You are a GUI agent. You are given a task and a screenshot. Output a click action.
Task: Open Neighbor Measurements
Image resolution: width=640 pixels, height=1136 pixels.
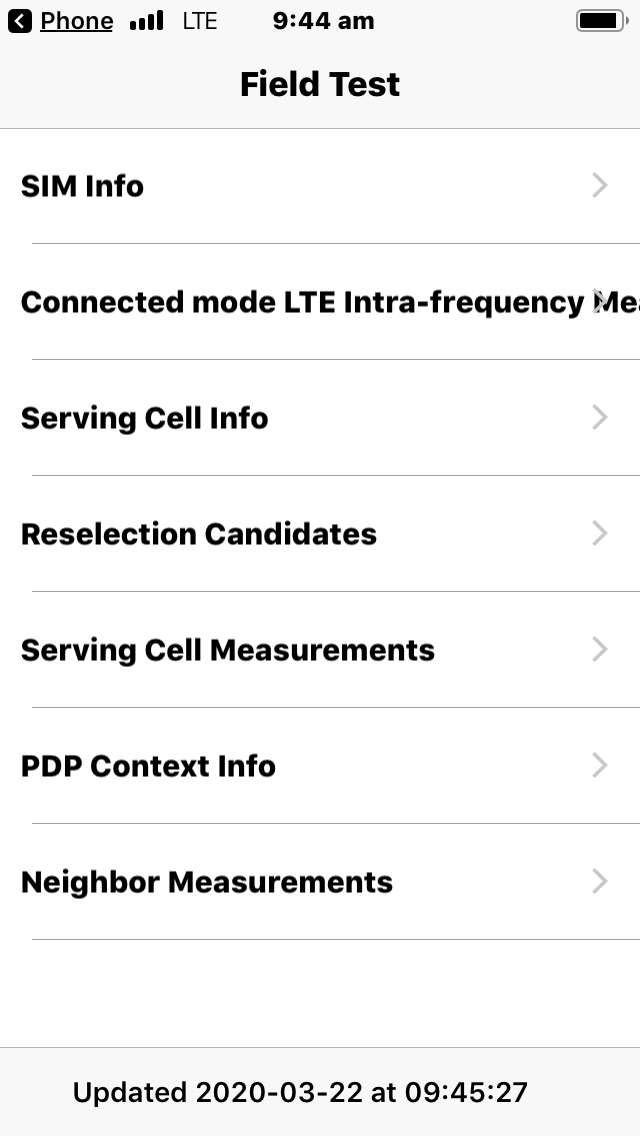click(207, 882)
